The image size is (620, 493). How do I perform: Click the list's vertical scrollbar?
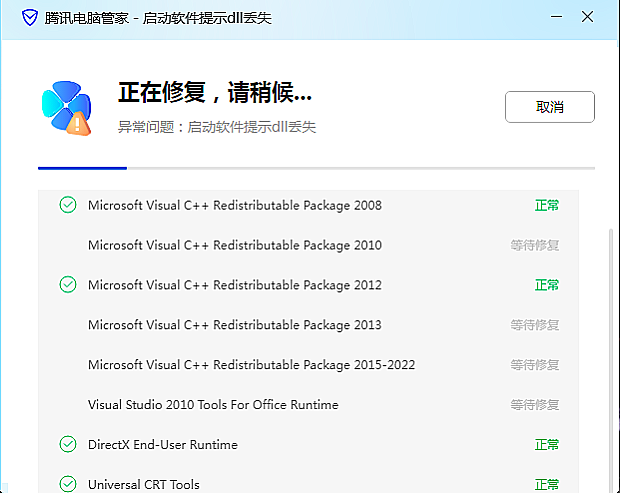pyautogui.click(x=611, y=360)
